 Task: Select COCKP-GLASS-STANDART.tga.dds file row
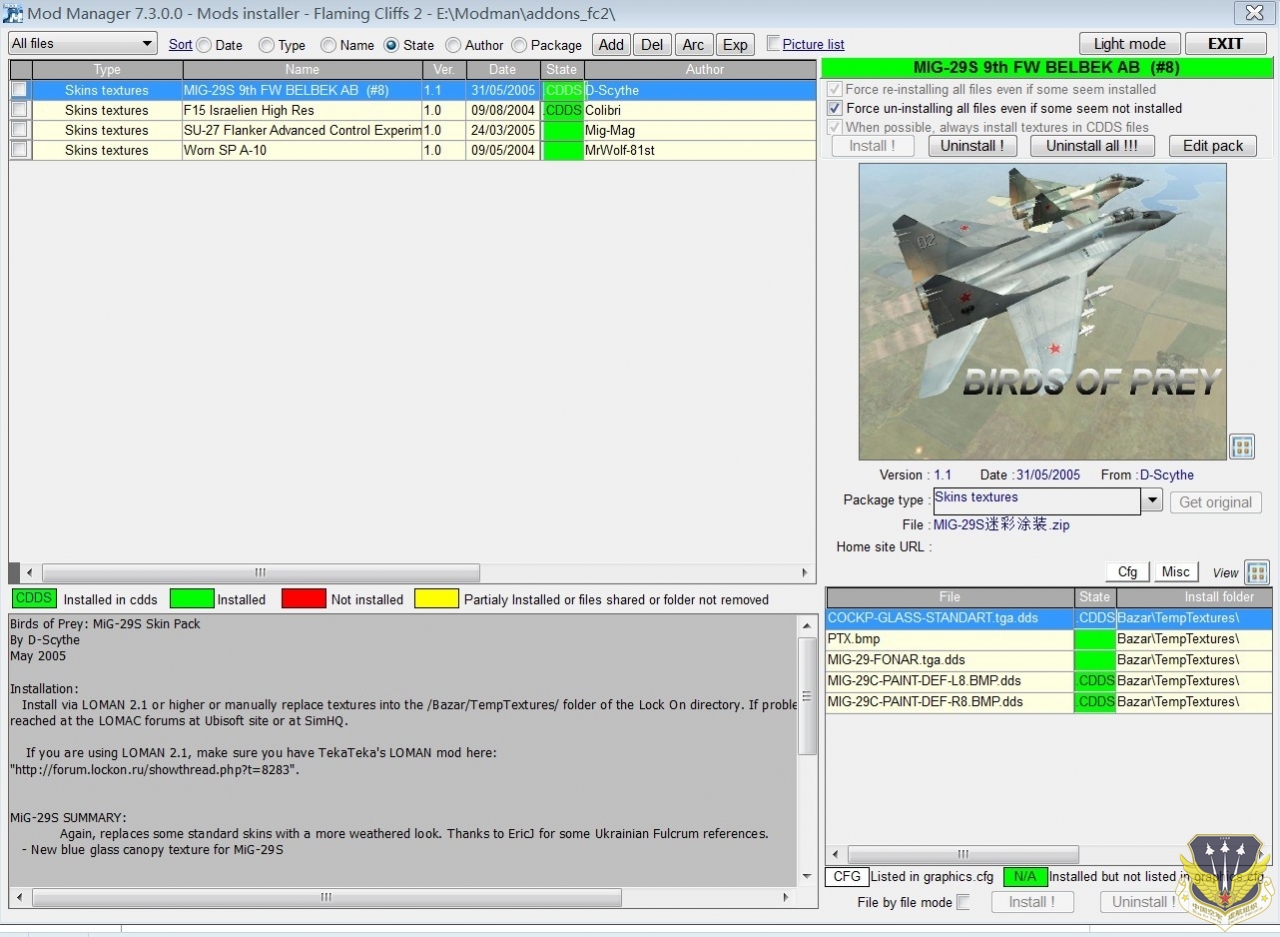pos(1049,618)
